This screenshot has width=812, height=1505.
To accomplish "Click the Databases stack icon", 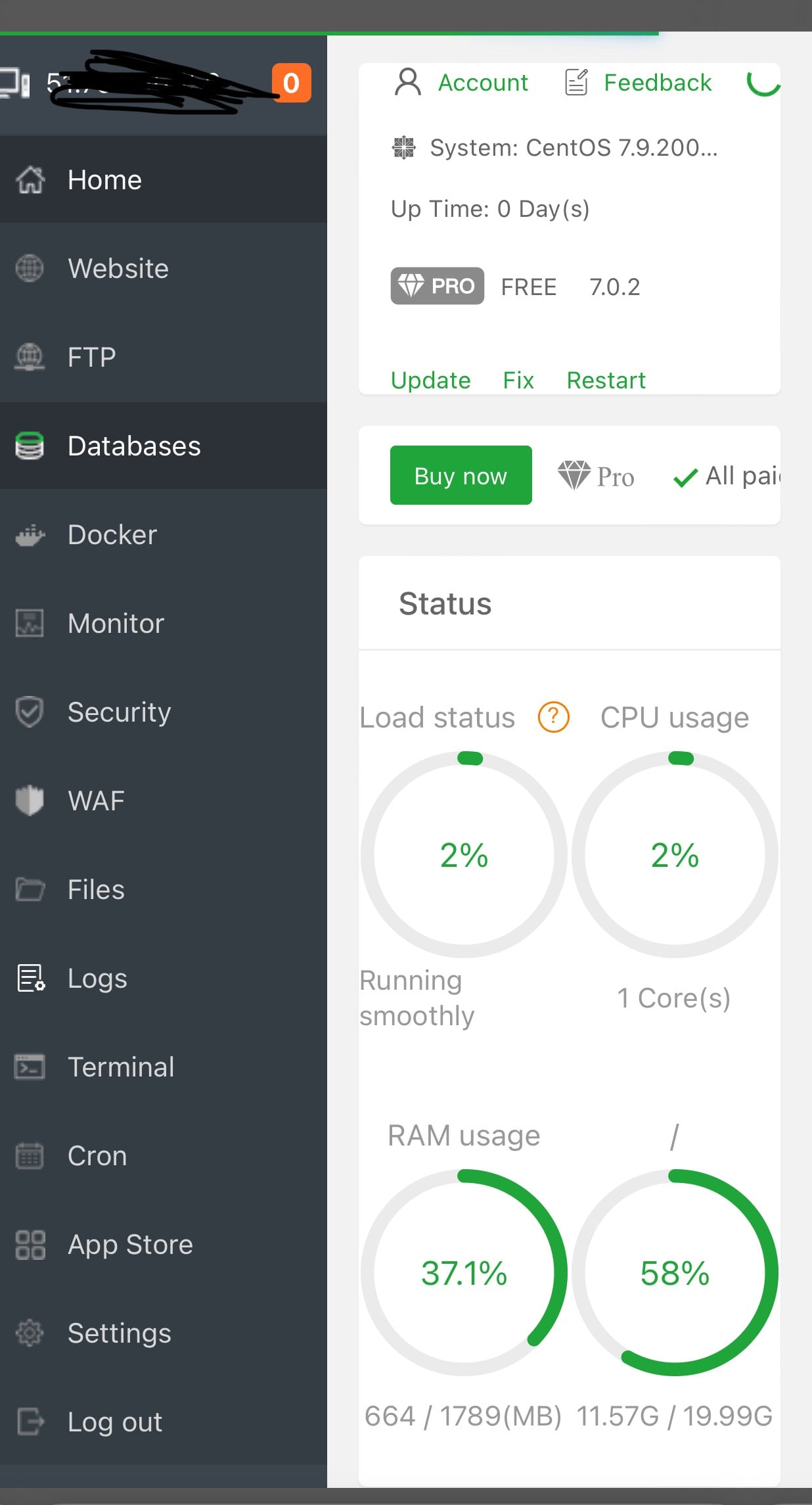I will click(30, 446).
